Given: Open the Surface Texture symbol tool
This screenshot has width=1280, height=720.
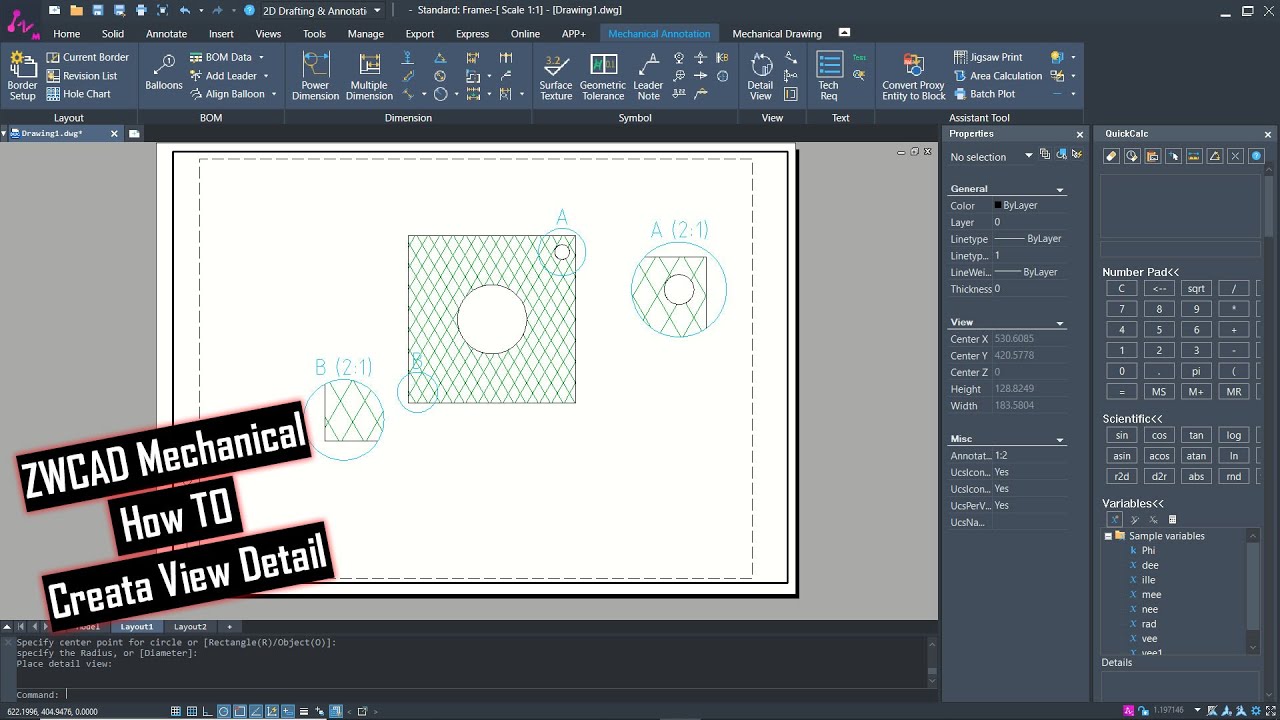Looking at the screenshot, I should coord(556,76).
